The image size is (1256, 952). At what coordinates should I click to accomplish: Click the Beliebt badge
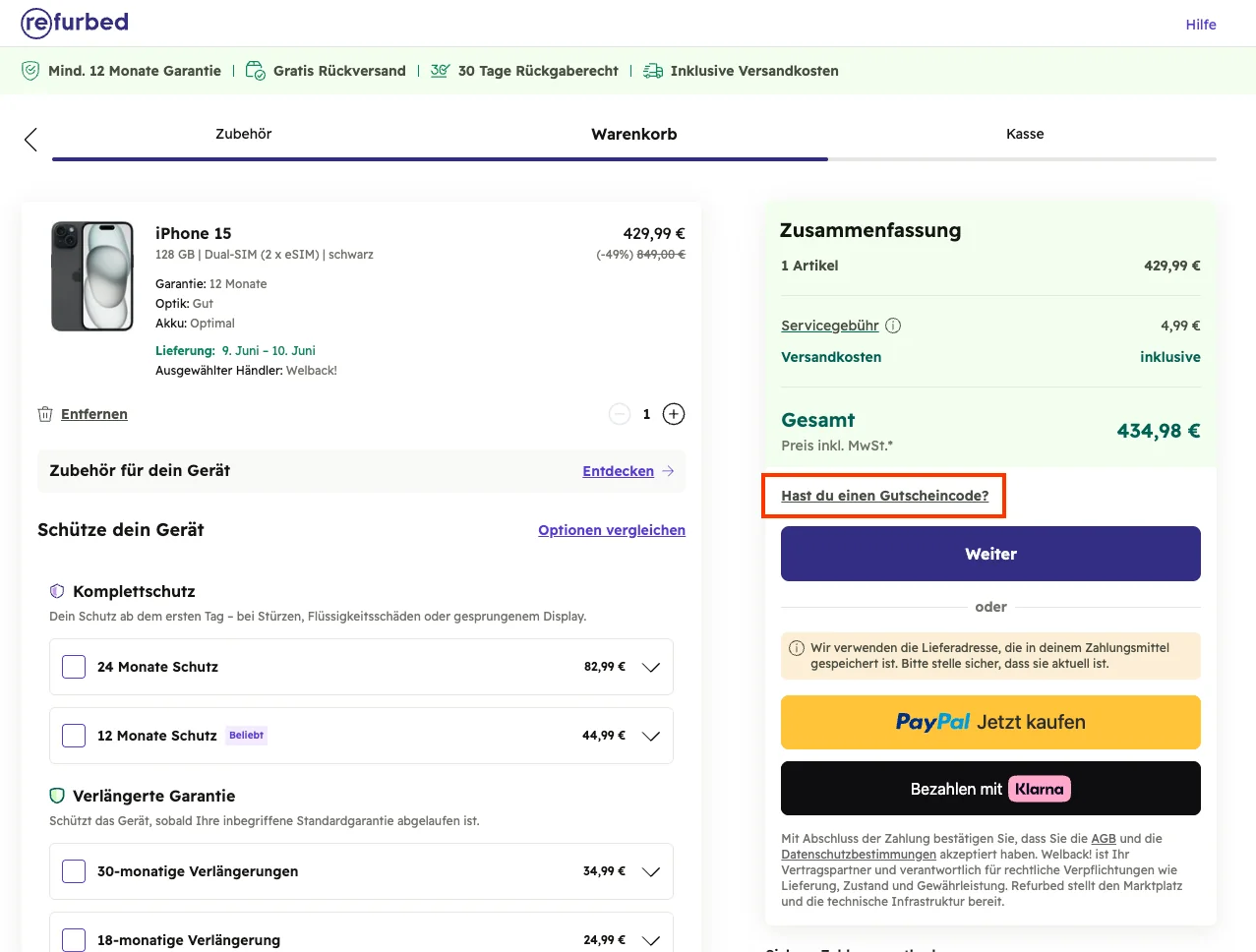(247, 736)
